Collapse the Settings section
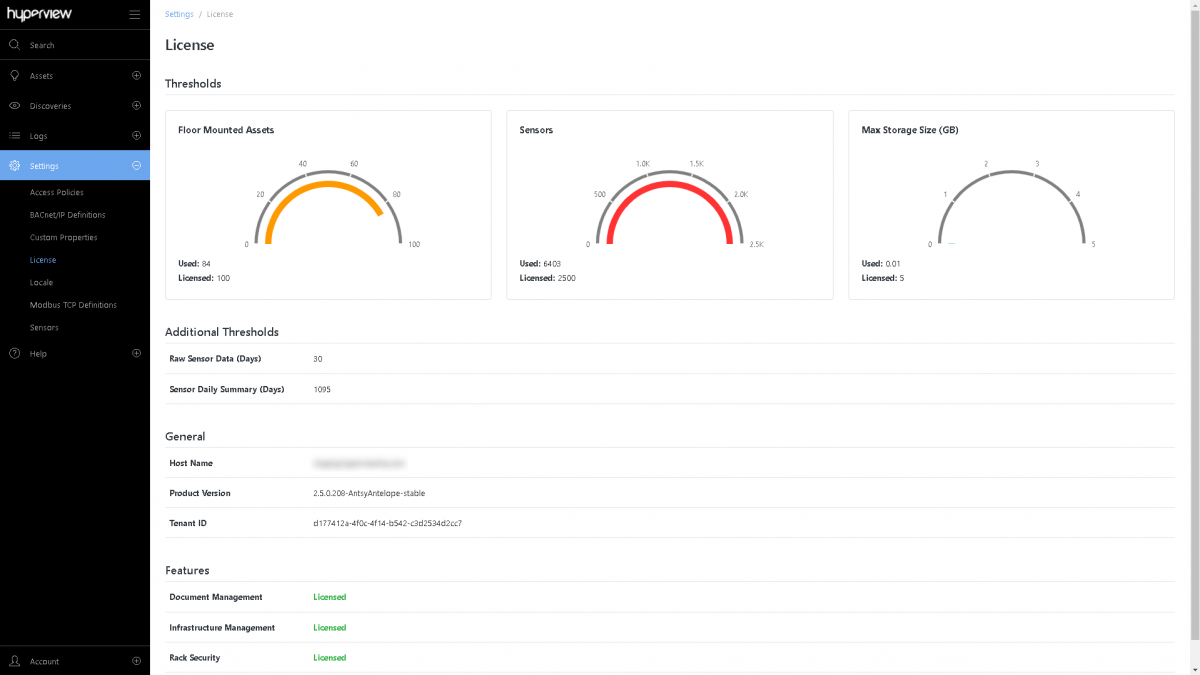This screenshot has height=675, width=1200. click(136, 165)
